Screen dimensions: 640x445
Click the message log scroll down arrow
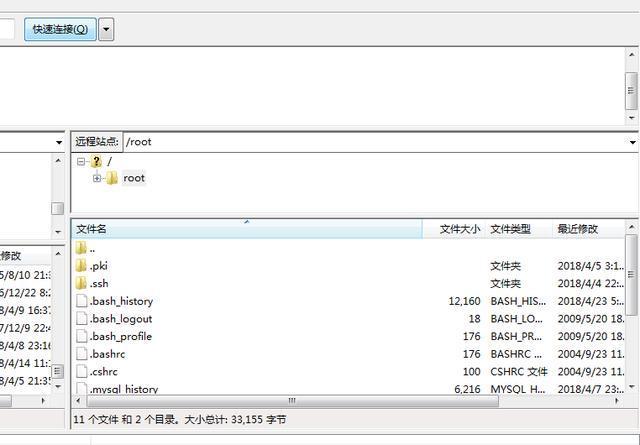coord(631,118)
